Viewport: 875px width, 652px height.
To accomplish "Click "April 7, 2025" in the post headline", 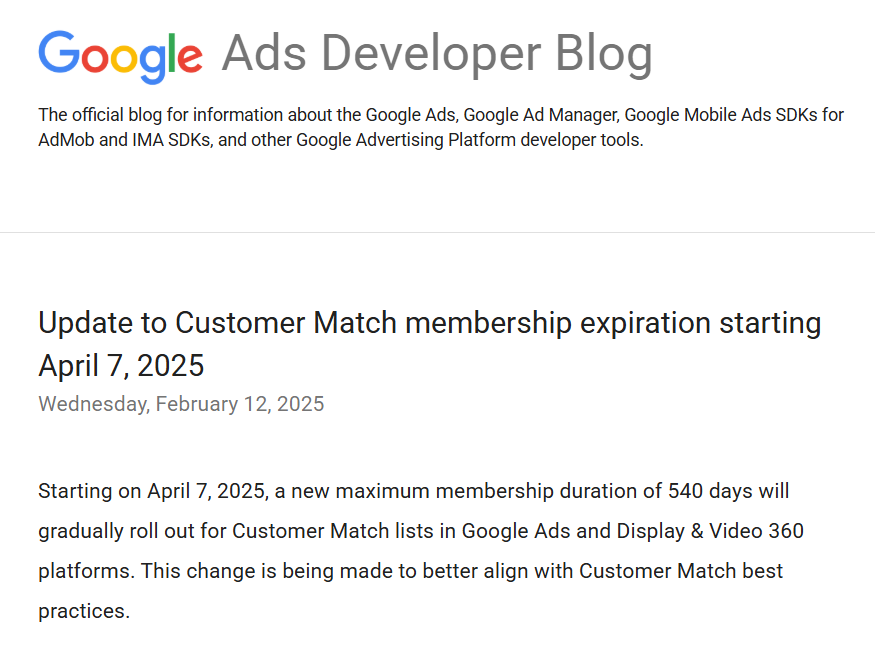I will [x=121, y=366].
